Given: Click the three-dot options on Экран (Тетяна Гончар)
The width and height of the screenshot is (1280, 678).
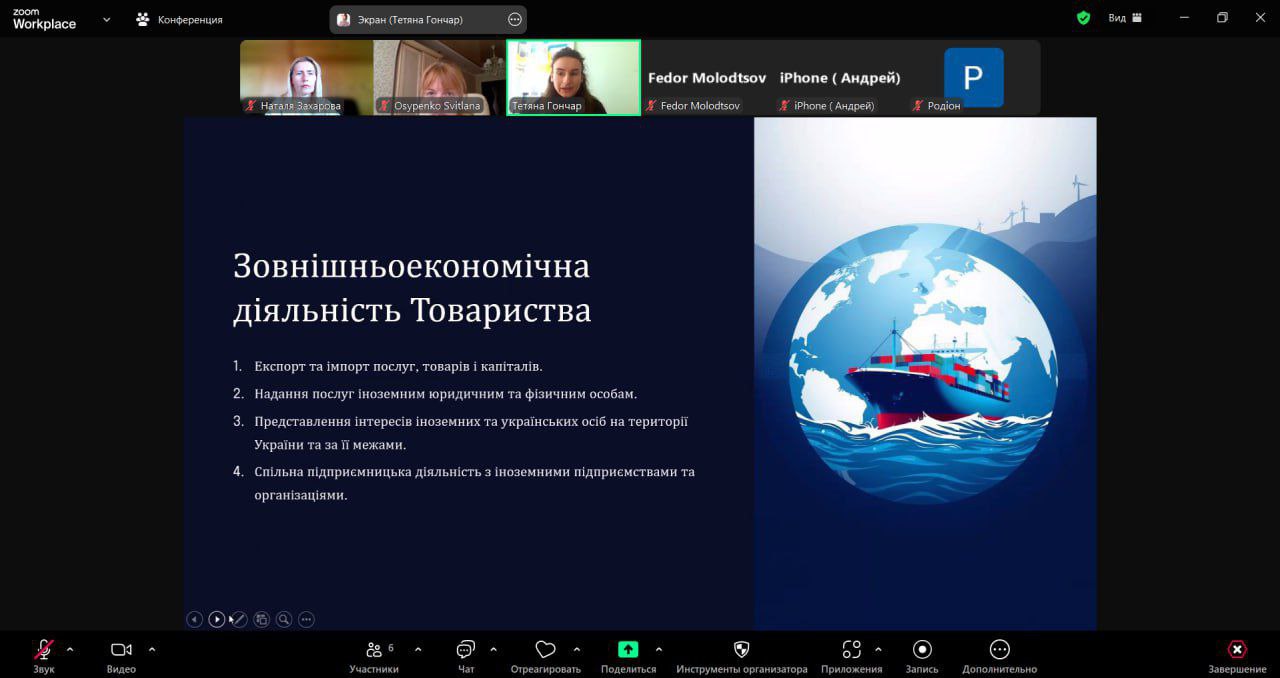Looking at the screenshot, I should (515, 19).
